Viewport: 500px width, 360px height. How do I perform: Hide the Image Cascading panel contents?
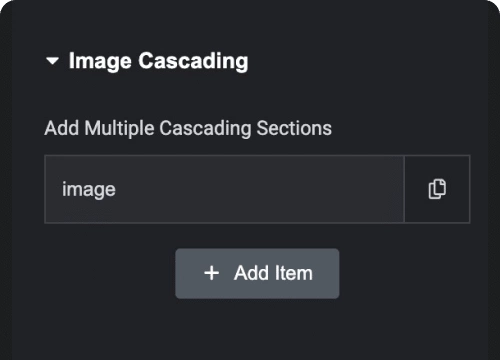pos(52,61)
